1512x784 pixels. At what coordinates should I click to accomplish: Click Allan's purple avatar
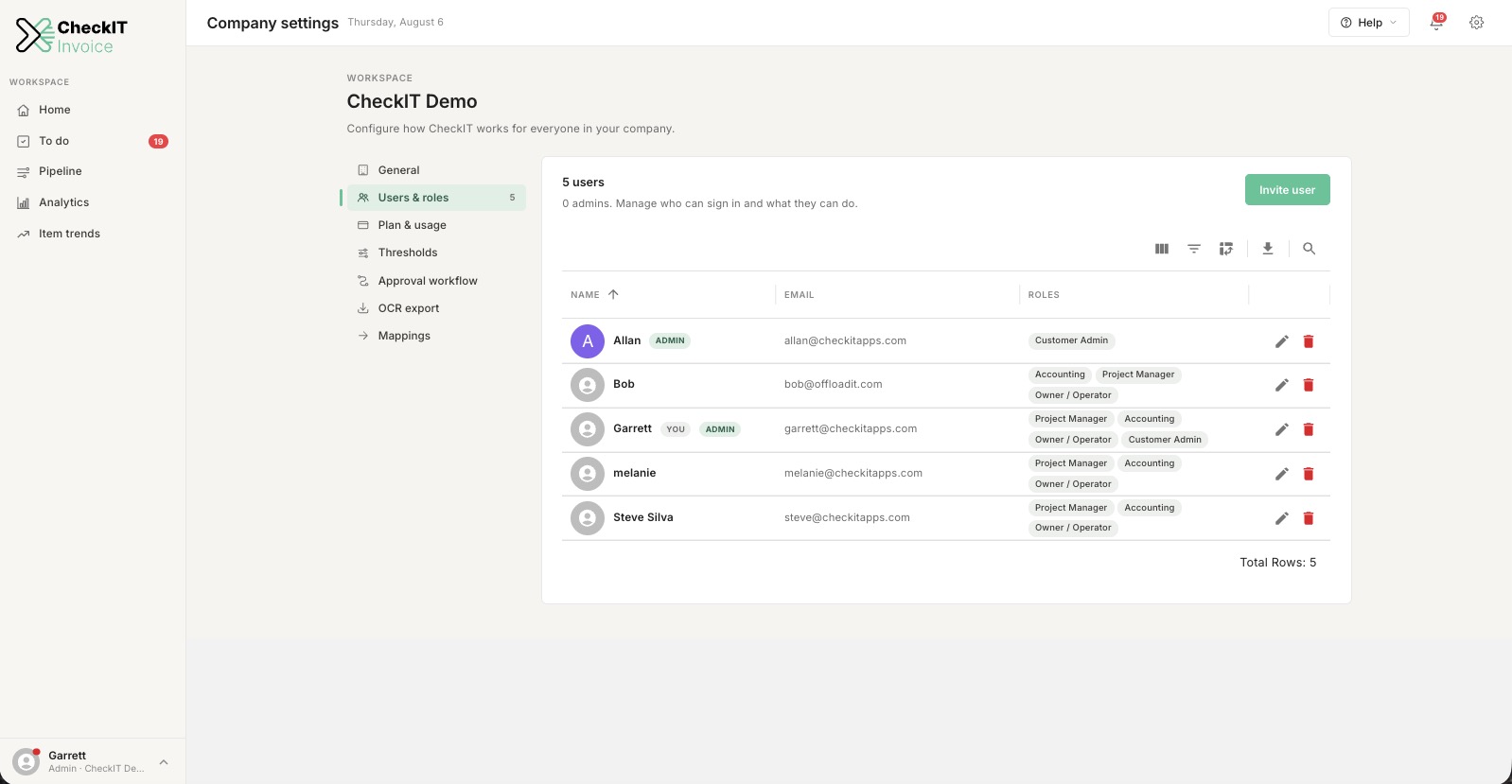tap(588, 341)
